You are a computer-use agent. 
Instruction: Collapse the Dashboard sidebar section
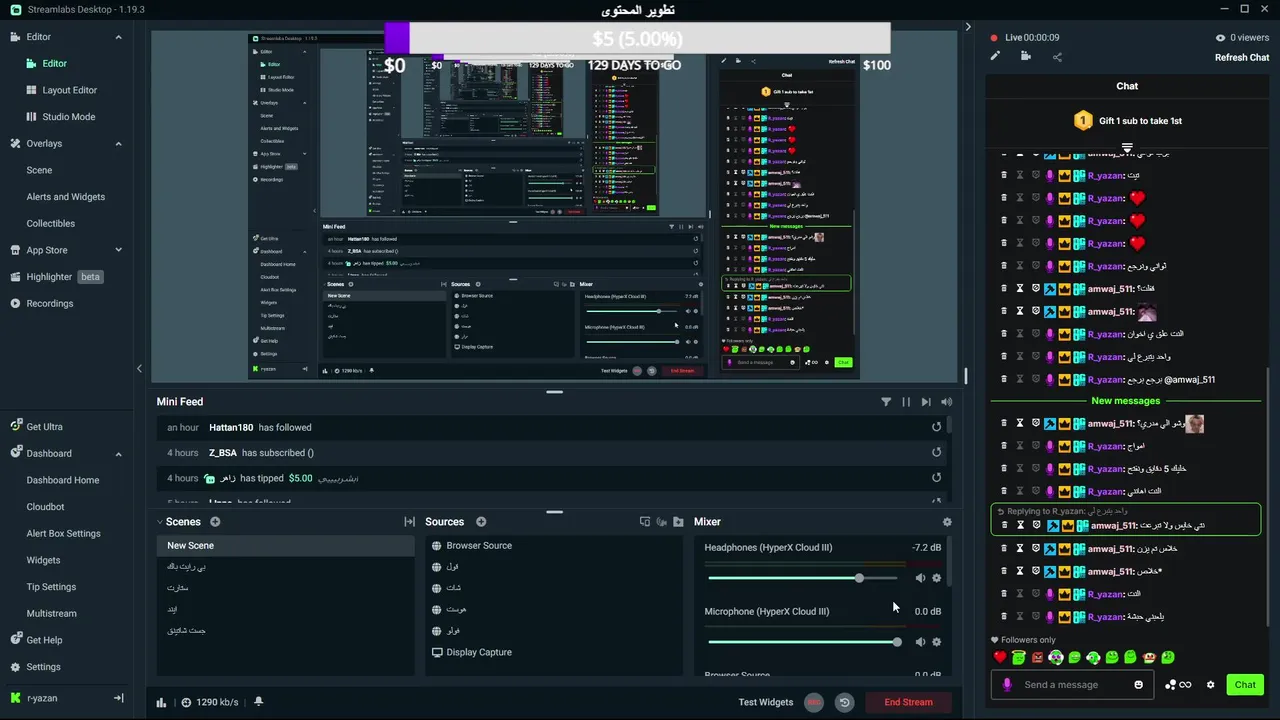pos(118,454)
